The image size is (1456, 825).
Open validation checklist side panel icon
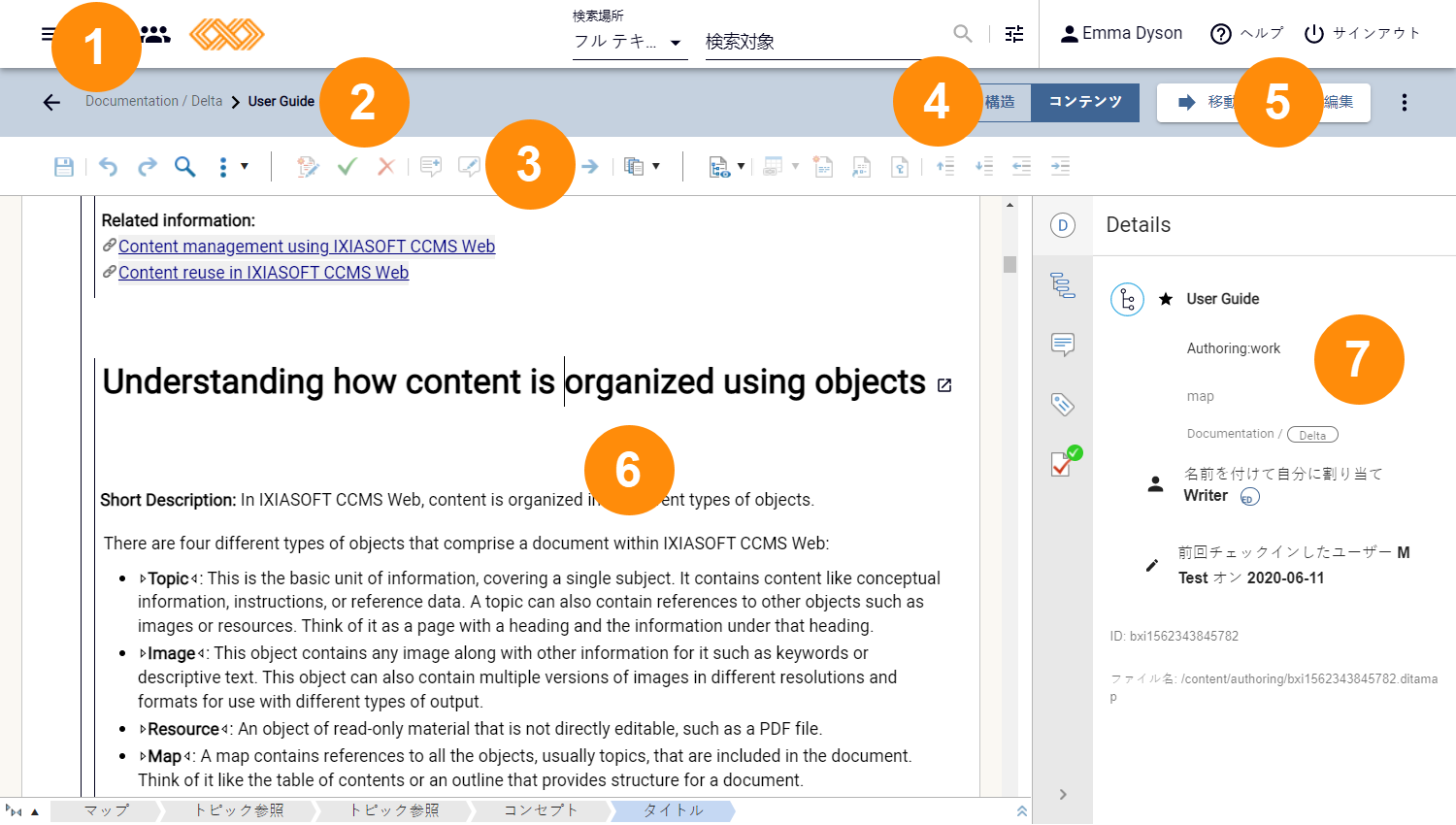(1065, 462)
